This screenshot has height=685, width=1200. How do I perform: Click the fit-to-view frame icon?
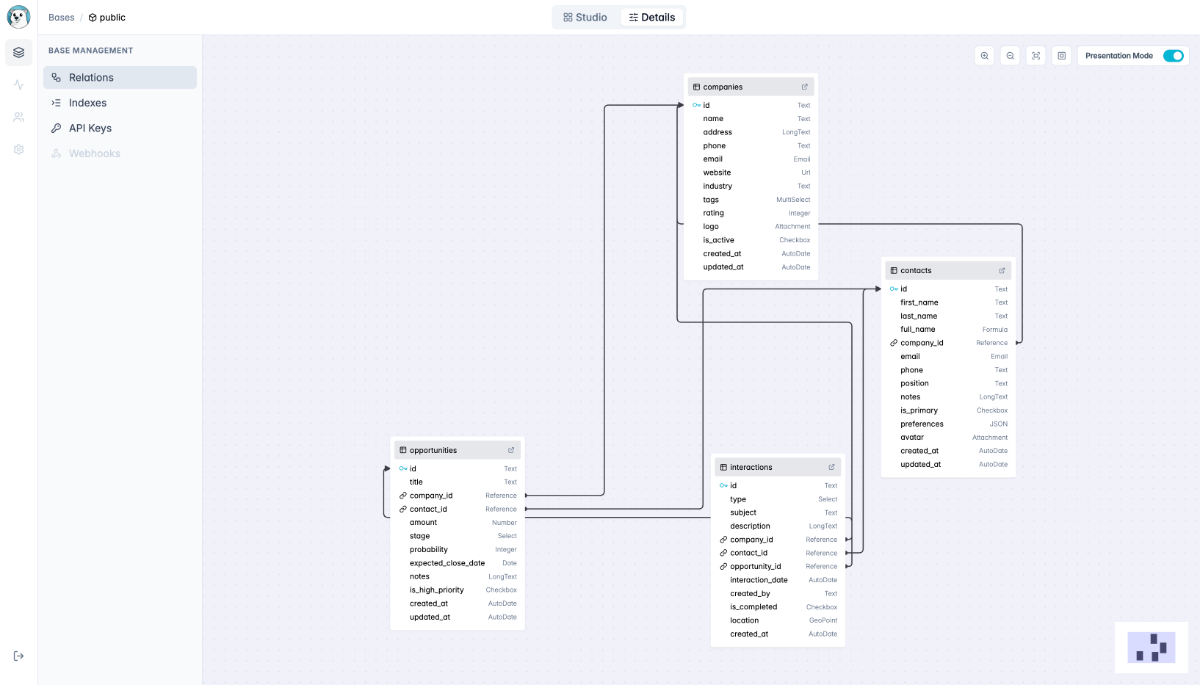(x=1036, y=56)
